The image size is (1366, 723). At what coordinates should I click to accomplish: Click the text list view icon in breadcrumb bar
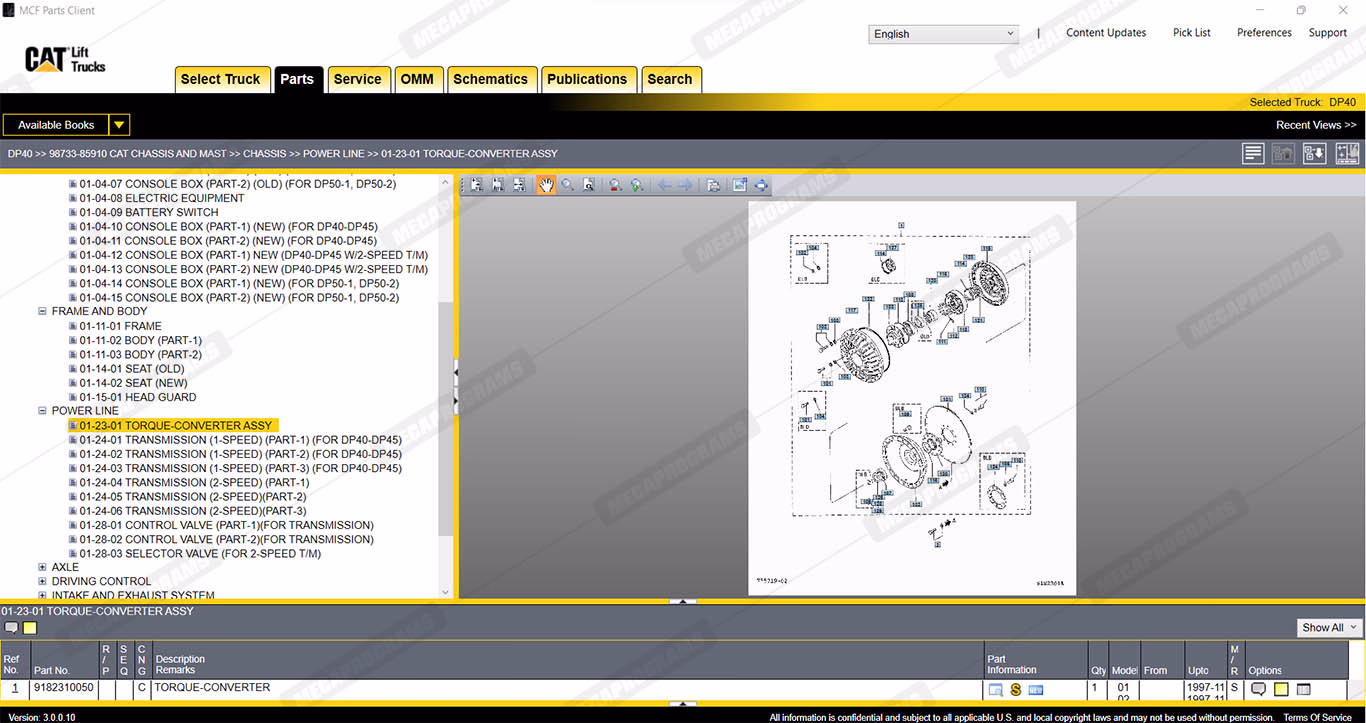tap(1253, 153)
